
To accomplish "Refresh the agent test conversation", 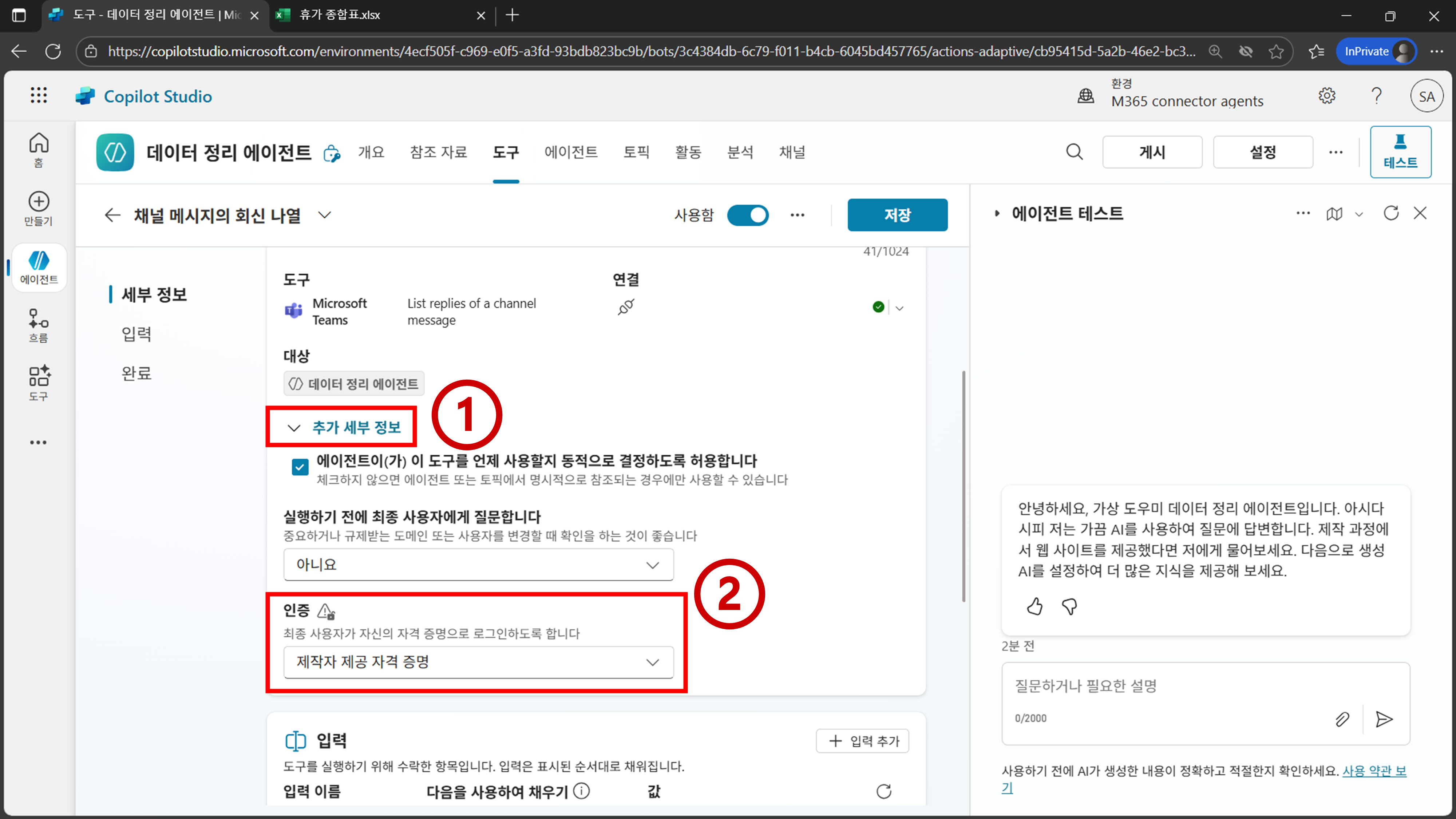I will tap(1390, 213).
